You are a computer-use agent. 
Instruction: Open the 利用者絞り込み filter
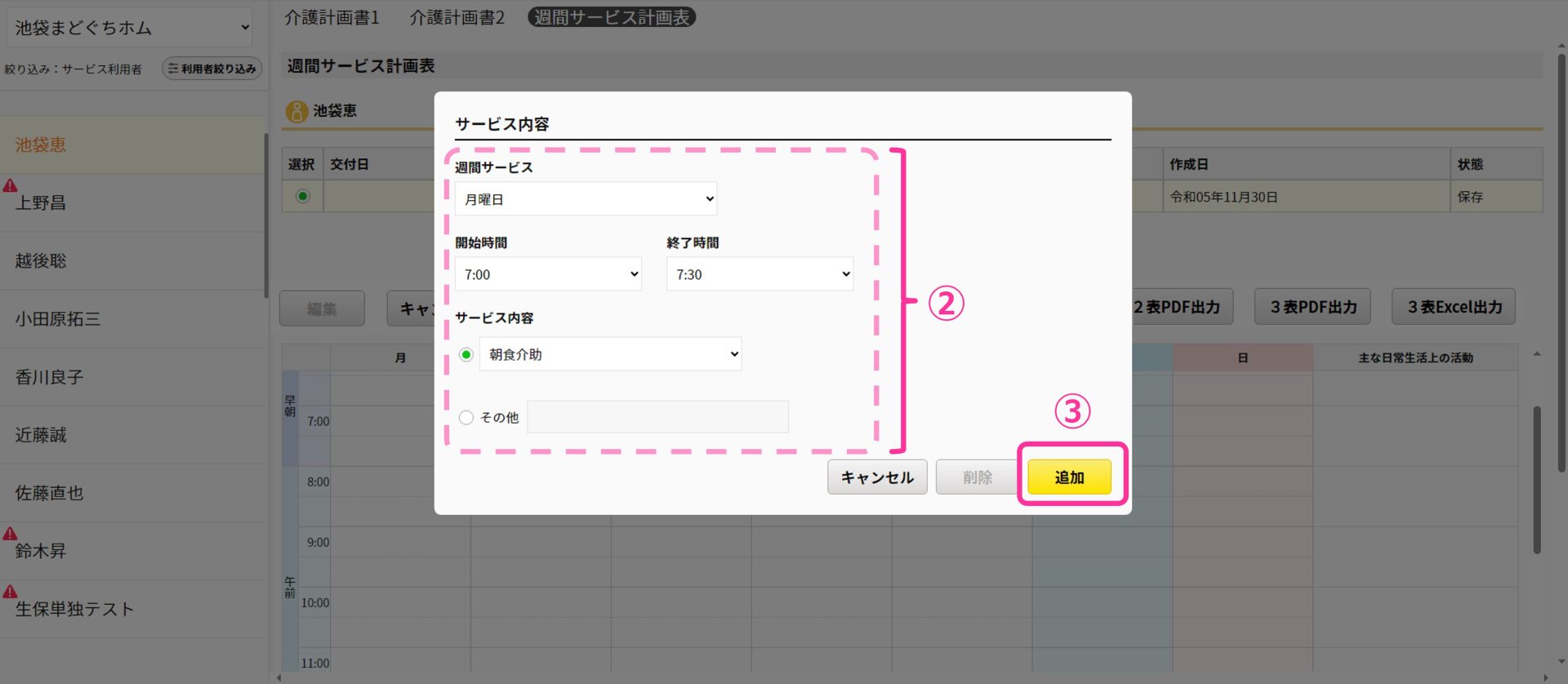click(x=212, y=69)
